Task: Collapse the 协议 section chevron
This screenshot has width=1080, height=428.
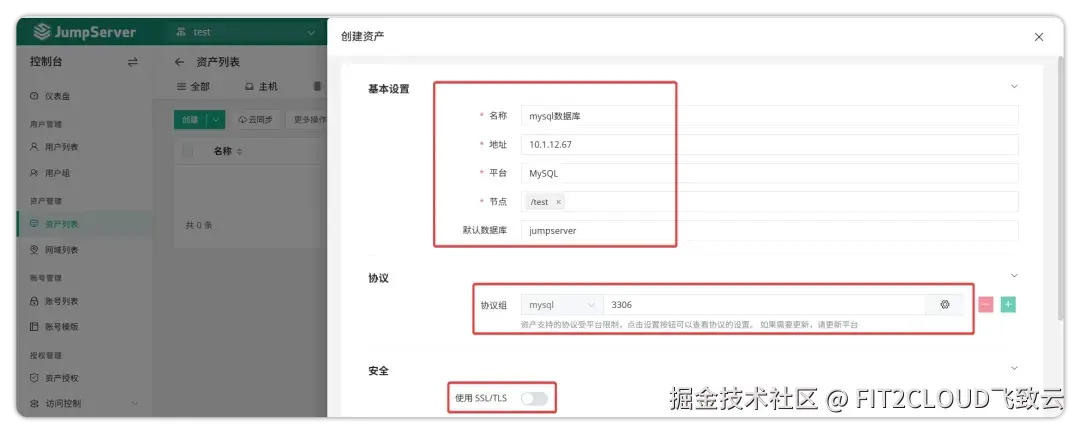Action: point(1014,275)
